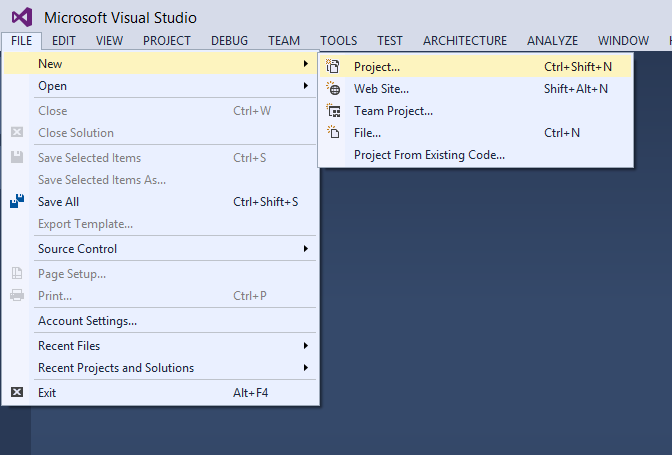The width and height of the screenshot is (672, 455).
Task: Choose Save Selected Items As entry
Action: coord(160,180)
